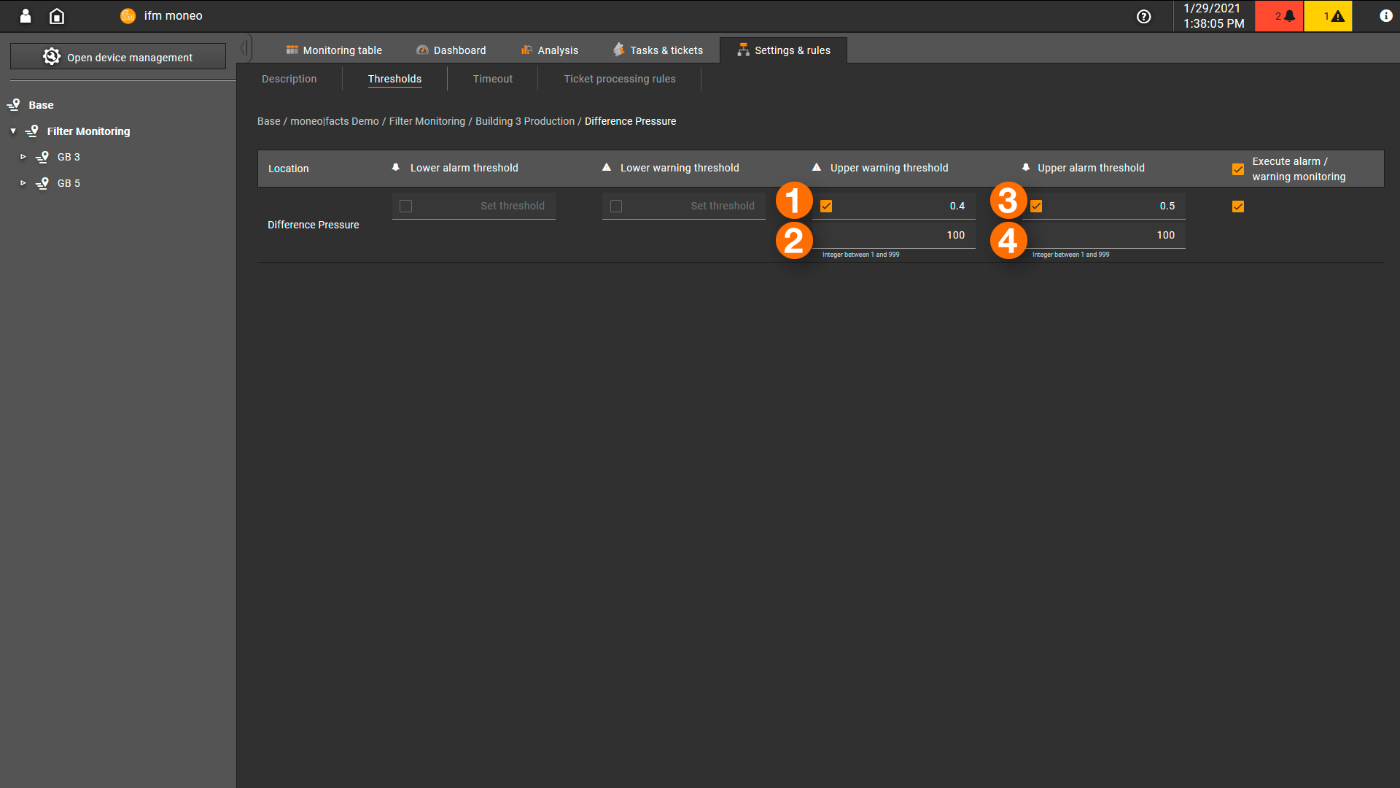Screen dimensions: 1400x788
Task: Open the Ticket processing rules sub-tab
Action: (619, 79)
